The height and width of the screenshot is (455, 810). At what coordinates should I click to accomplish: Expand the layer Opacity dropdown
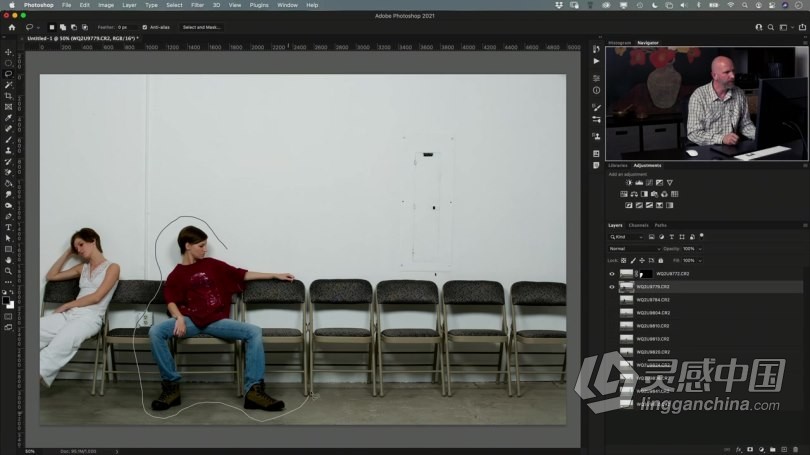coord(698,248)
